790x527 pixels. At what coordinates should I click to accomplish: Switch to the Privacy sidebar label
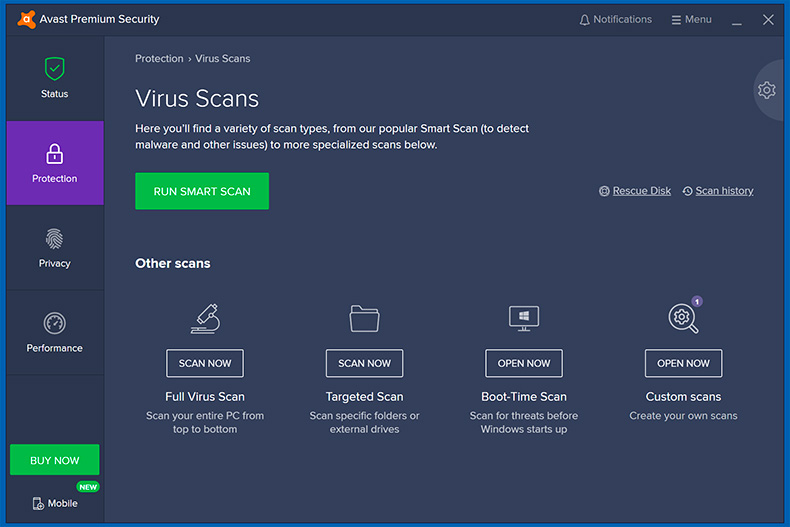[54, 263]
